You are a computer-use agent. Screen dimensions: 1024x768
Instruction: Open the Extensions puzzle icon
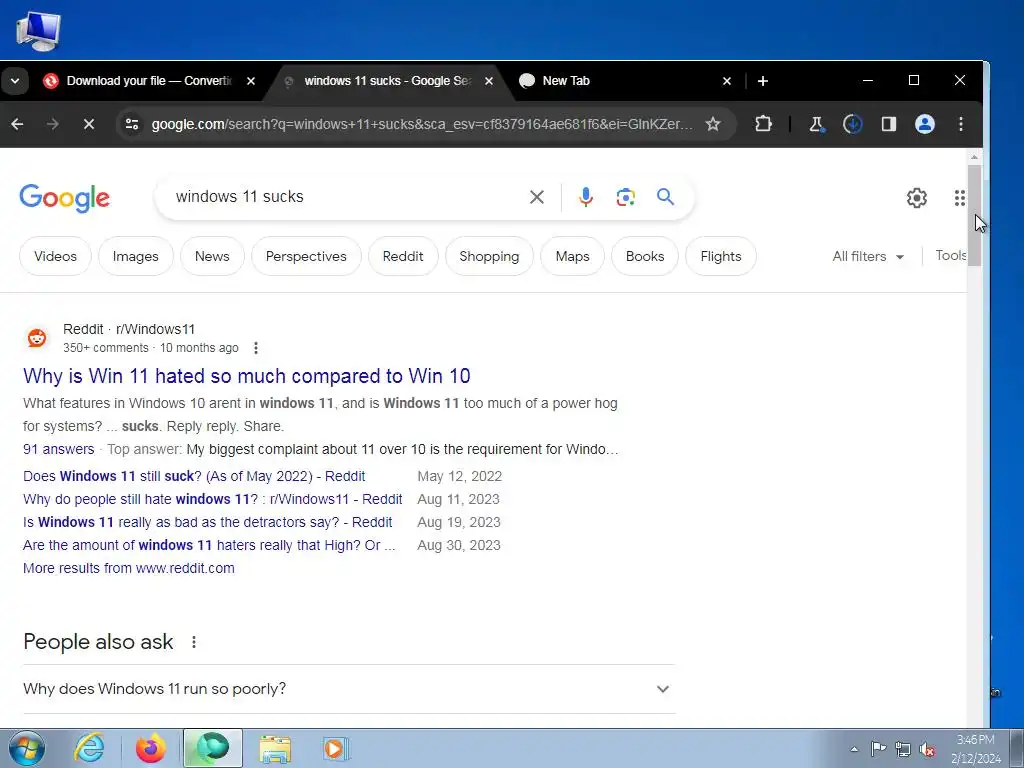coord(763,124)
